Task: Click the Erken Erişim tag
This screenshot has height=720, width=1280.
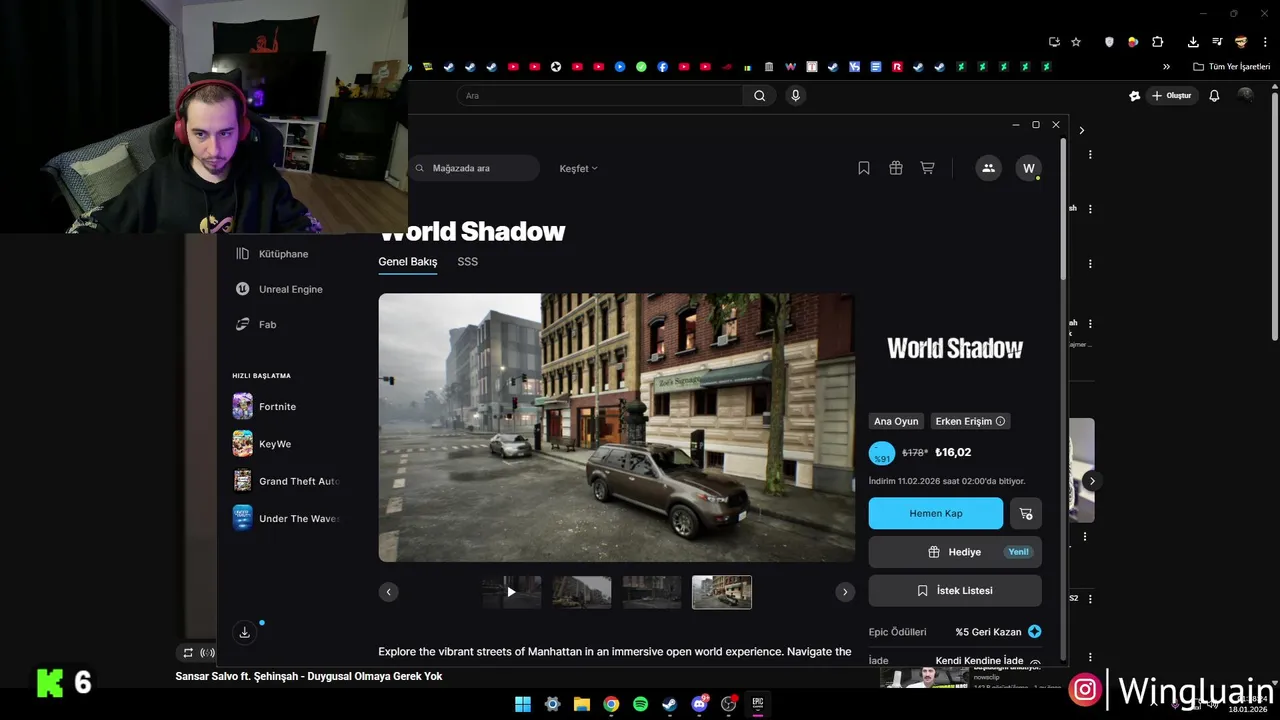Action: (970, 421)
